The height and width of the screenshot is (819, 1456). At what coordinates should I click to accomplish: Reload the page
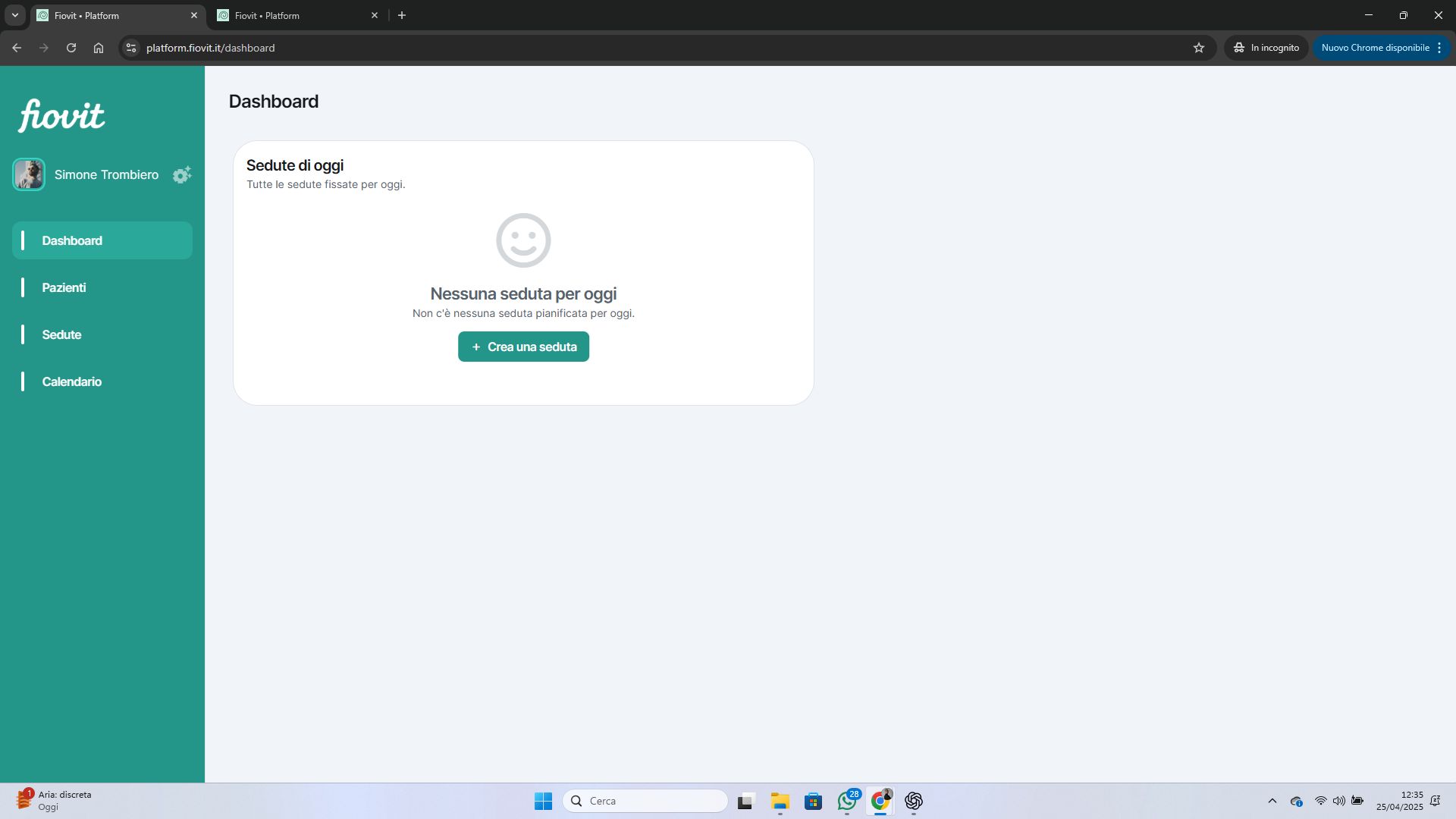click(71, 48)
